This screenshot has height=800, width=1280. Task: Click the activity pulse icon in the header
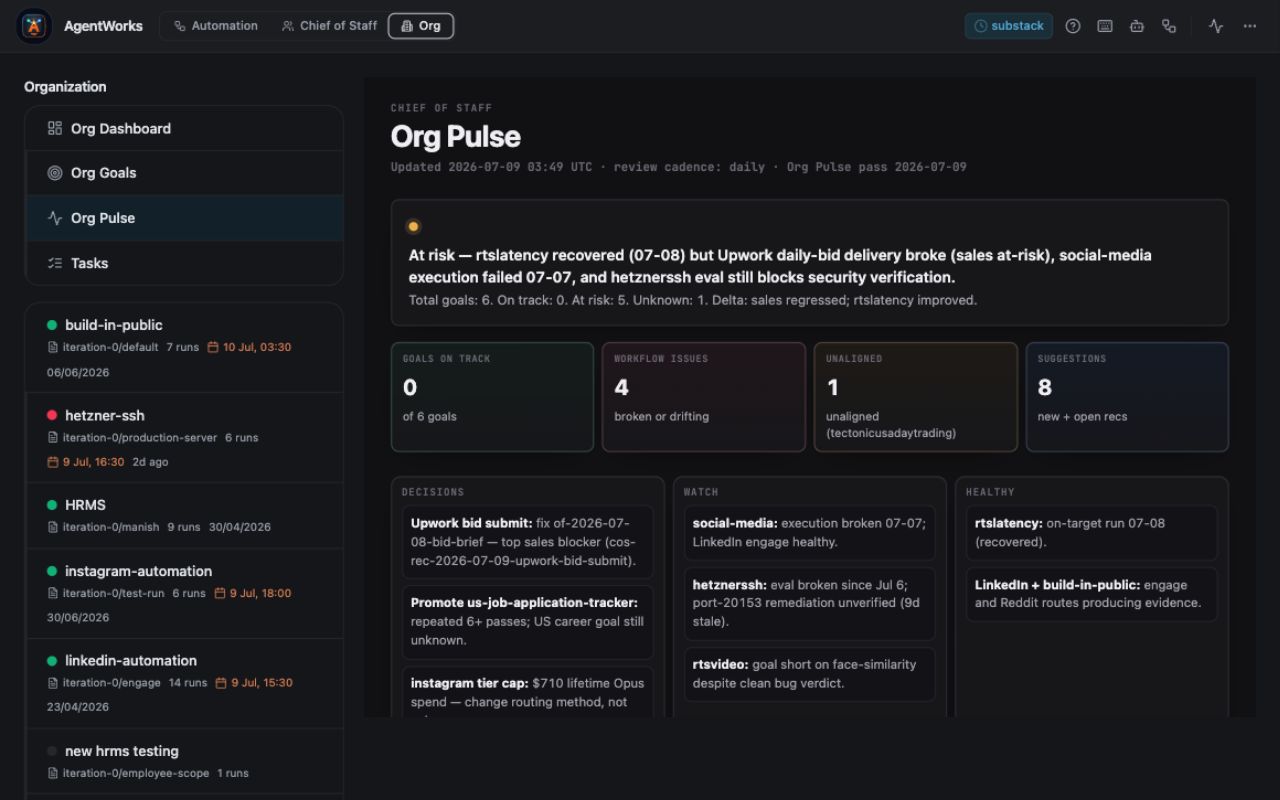1216,26
